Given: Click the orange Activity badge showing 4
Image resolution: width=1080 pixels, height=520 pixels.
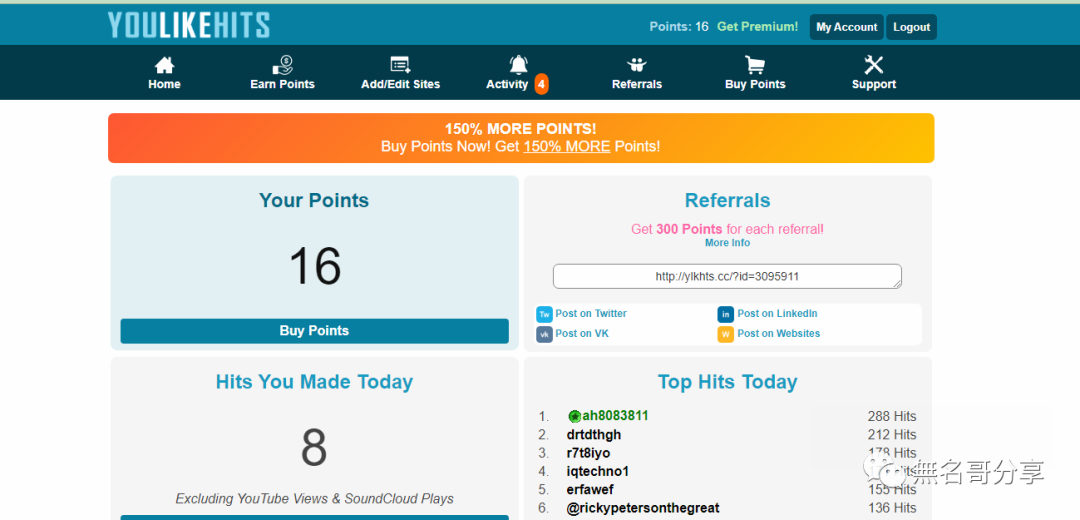Looking at the screenshot, I should (x=541, y=84).
